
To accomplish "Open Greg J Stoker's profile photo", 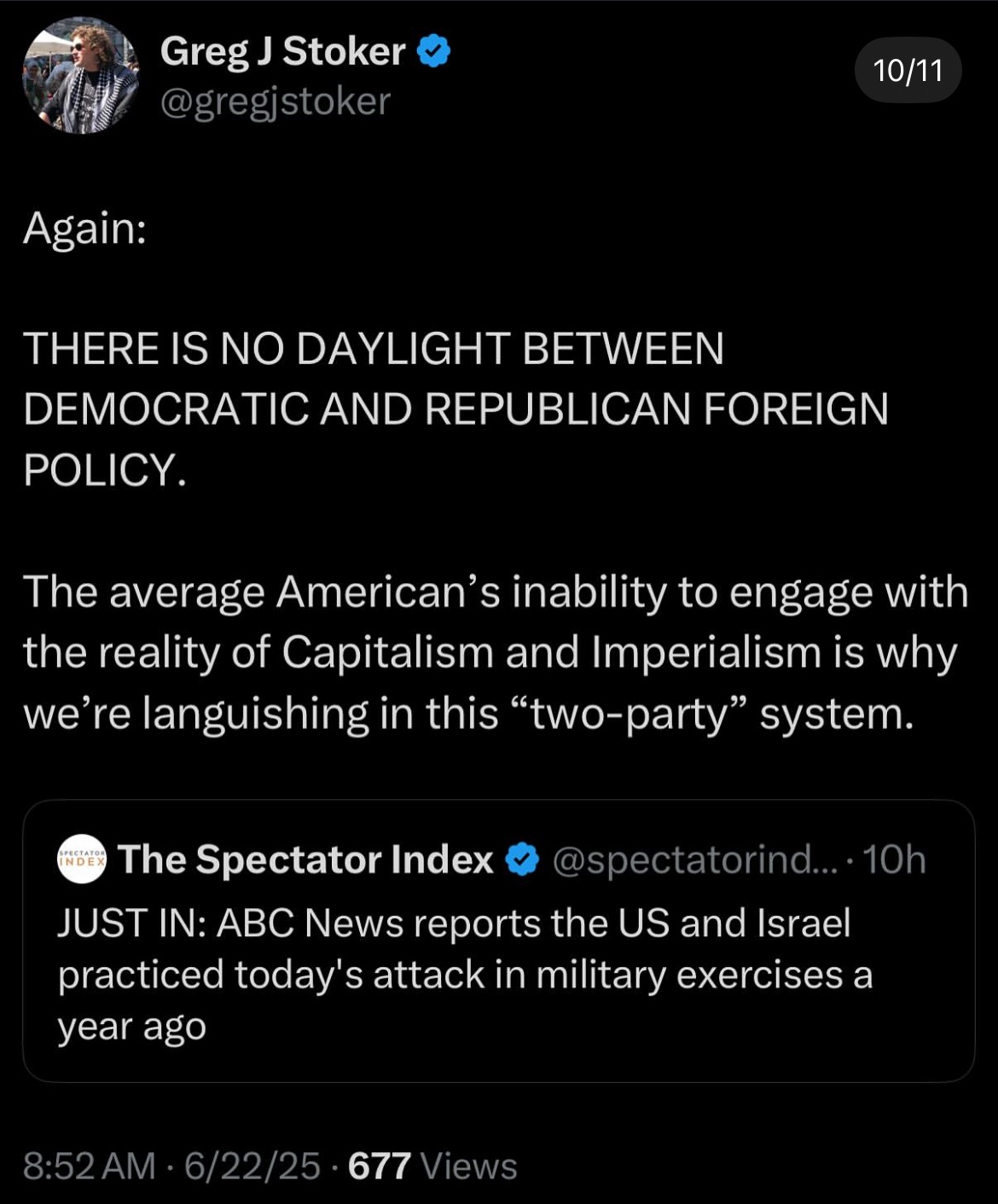I will coord(80,75).
